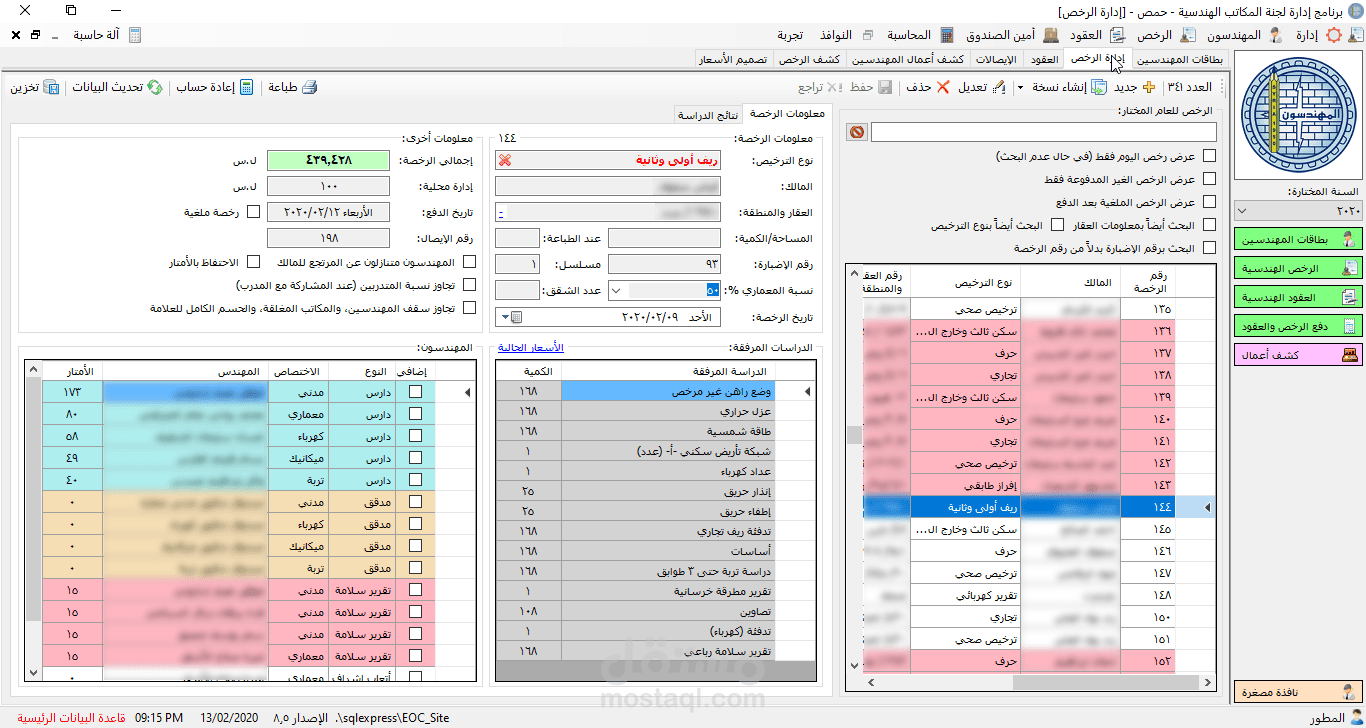Click the green بطاقات المهندسين sidebar button

click(x=1298, y=239)
